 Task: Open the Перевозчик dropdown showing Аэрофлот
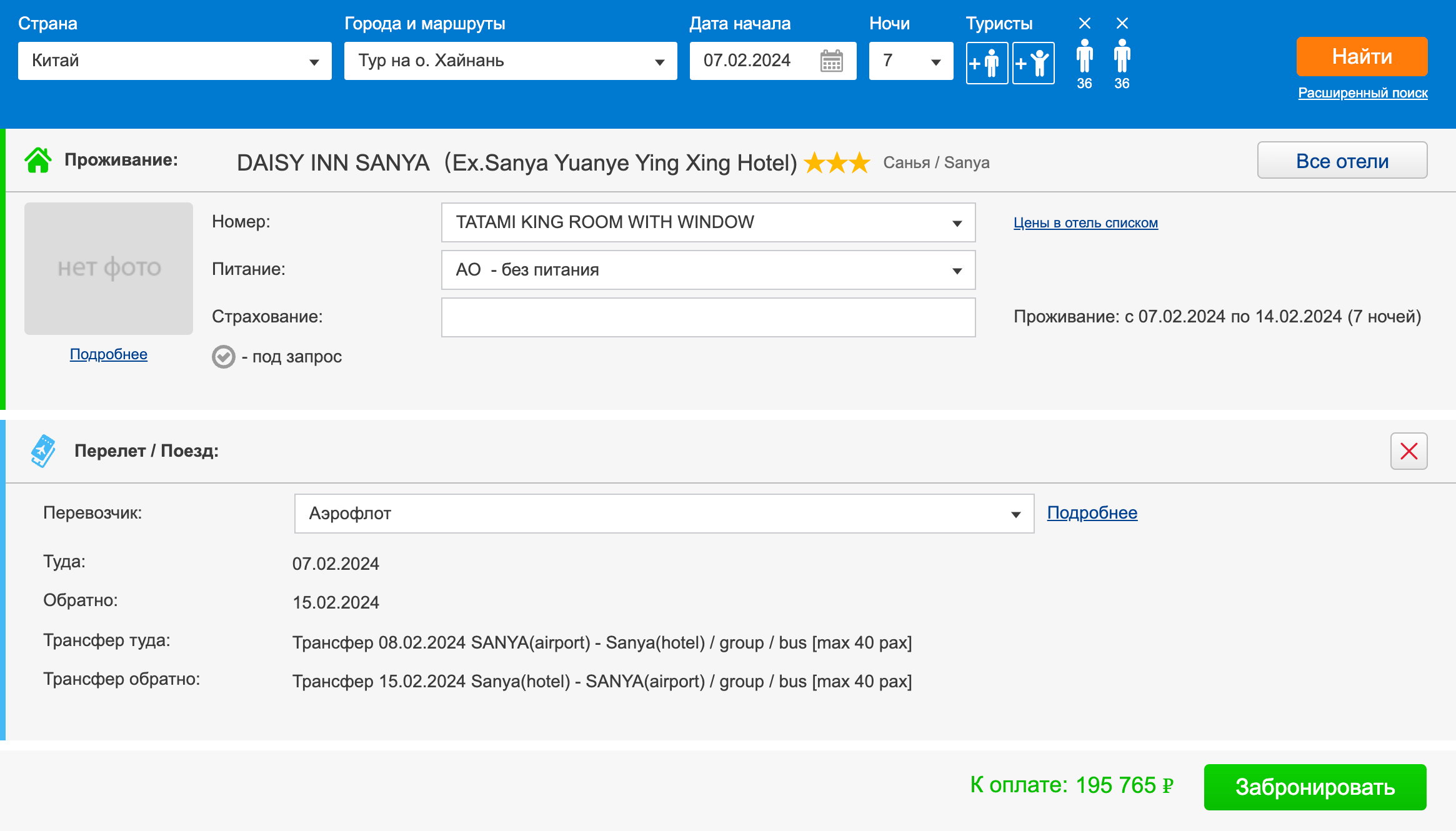(664, 514)
